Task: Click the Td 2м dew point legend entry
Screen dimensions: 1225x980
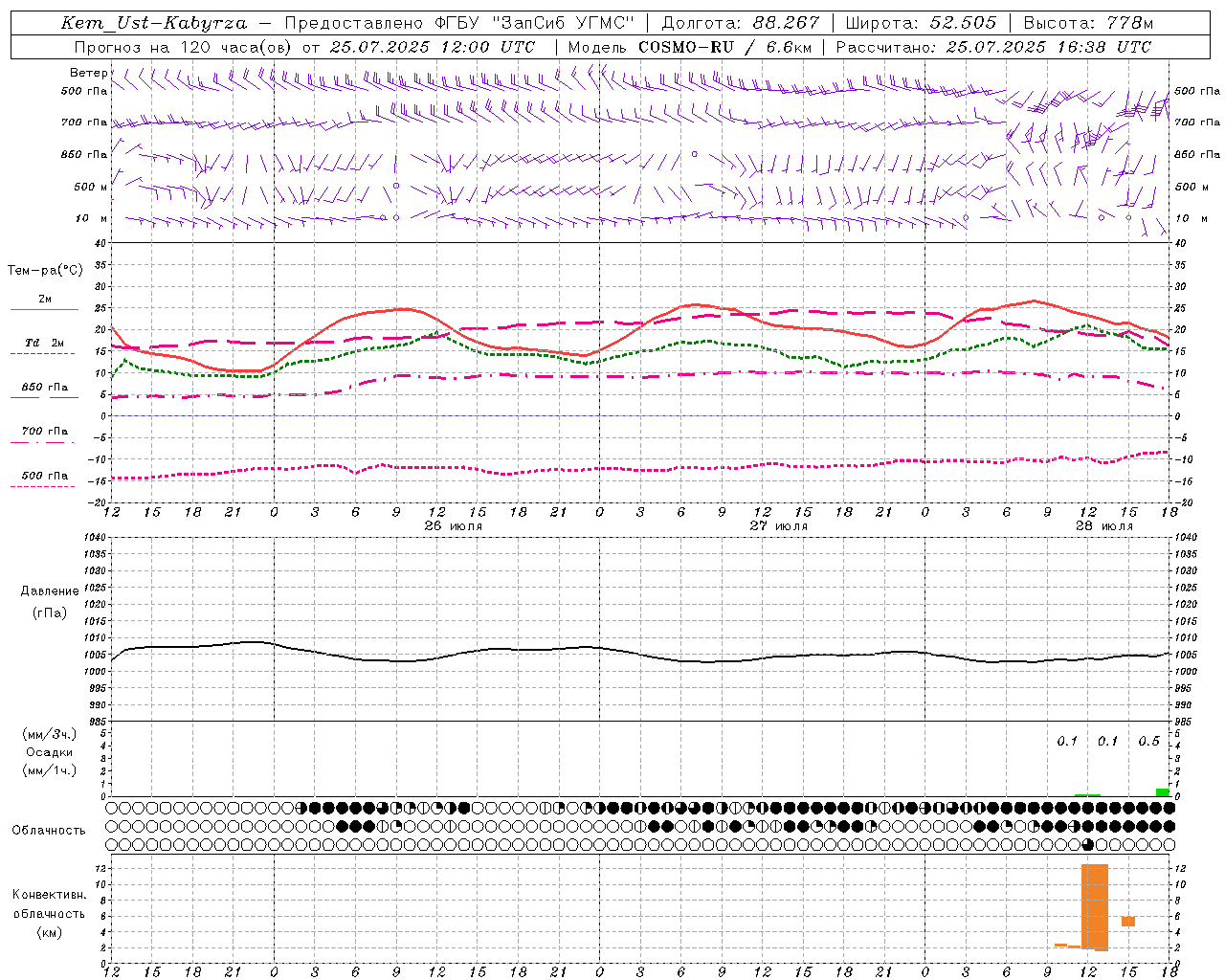Action: tap(45, 343)
